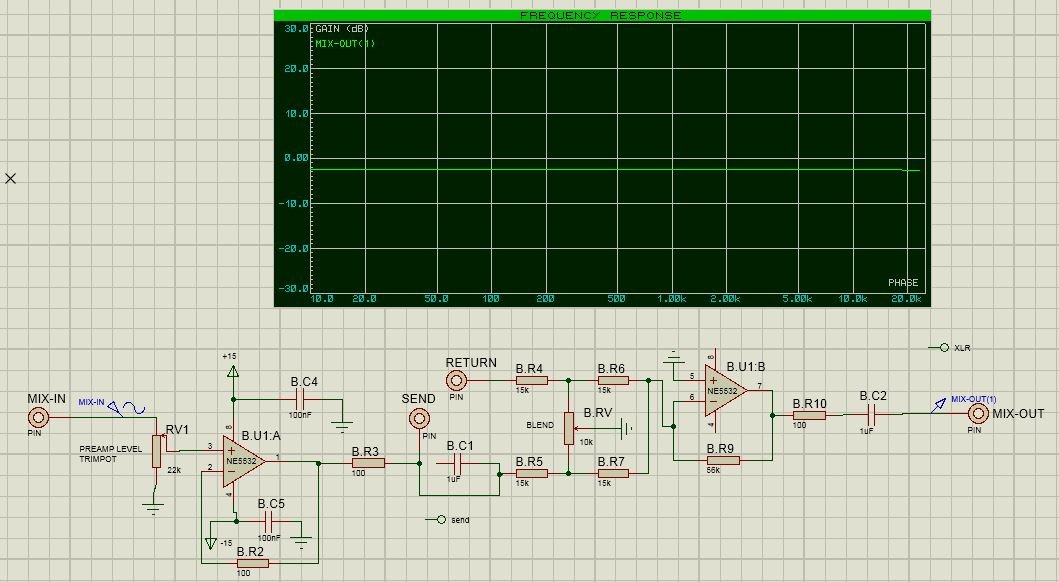Click the MIX-OUT pin terminal symbol
Screen dimensions: 1059x582
tap(978, 414)
